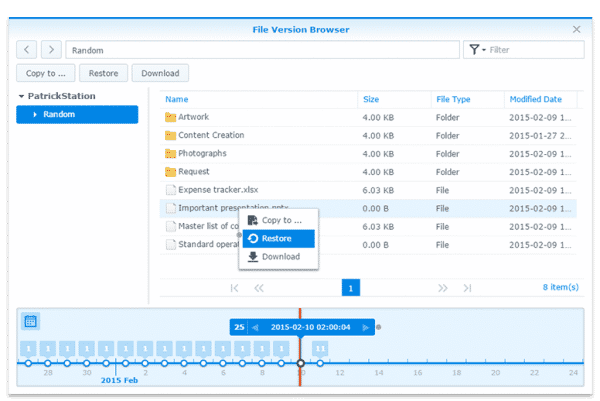Go to the next page of results
600x401 pixels.
(443, 288)
